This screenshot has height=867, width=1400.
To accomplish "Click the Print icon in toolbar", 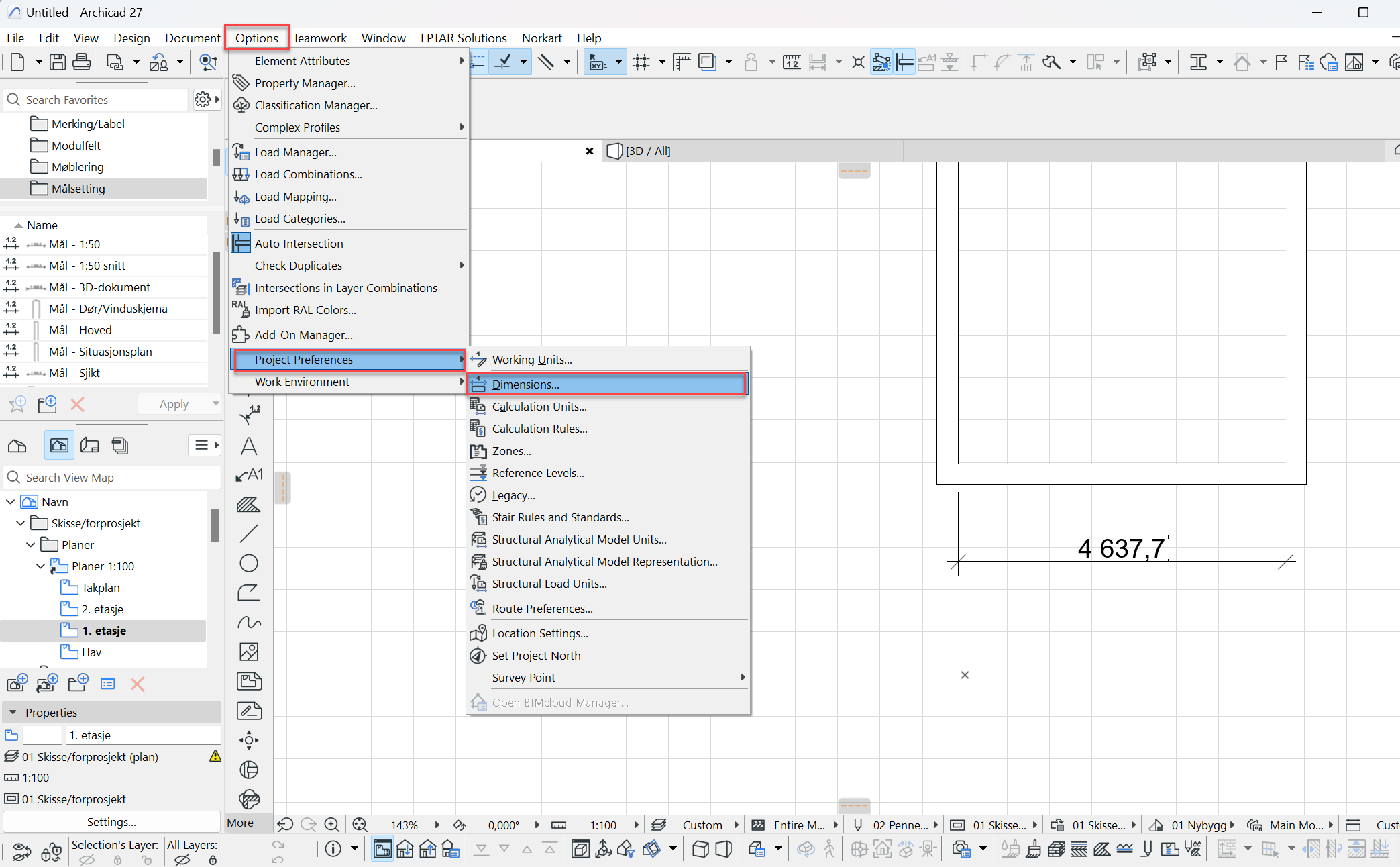I will coord(81,62).
